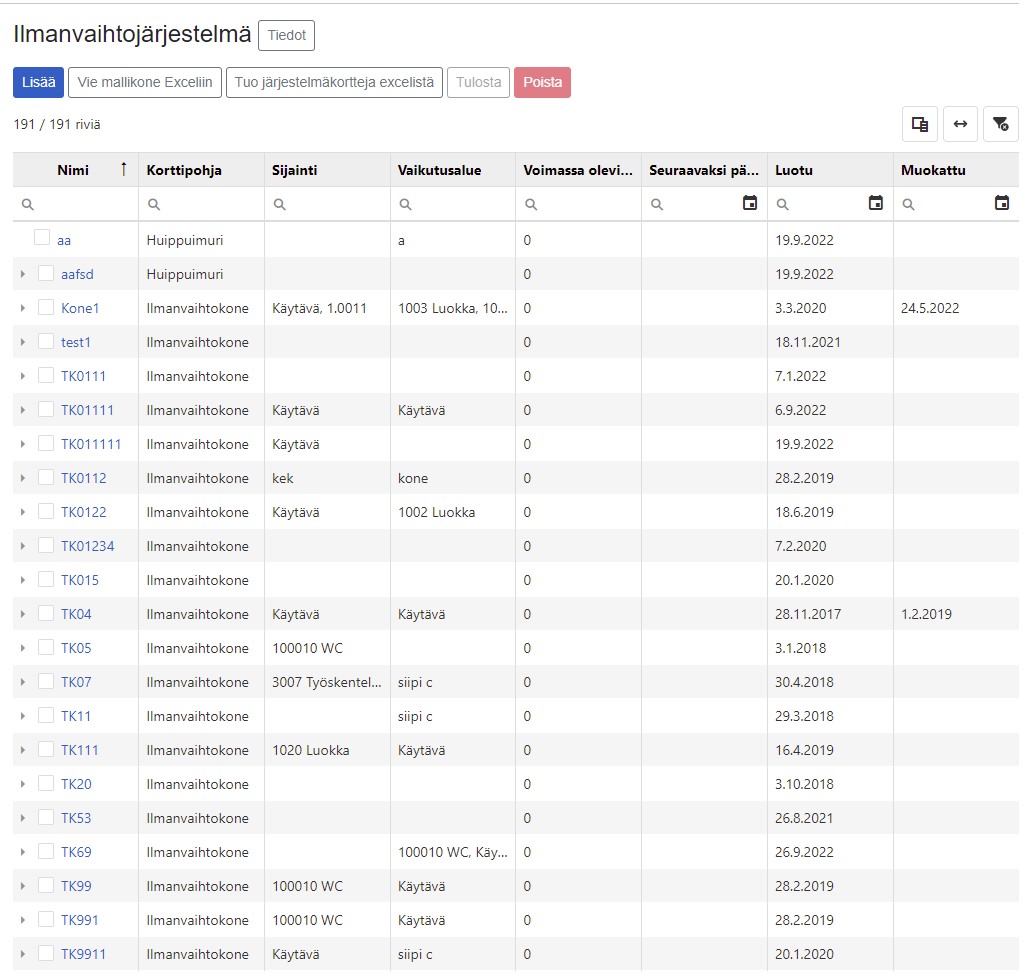
Task: Expand the TK991 row
Action: click(x=23, y=920)
